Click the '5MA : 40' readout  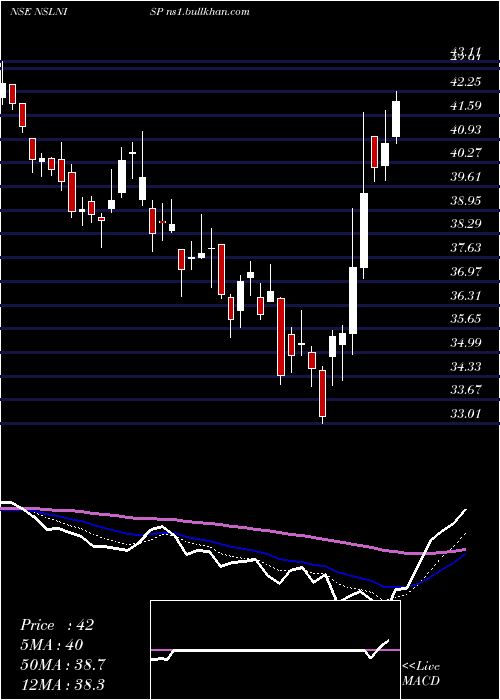click(x=52, y=645)
